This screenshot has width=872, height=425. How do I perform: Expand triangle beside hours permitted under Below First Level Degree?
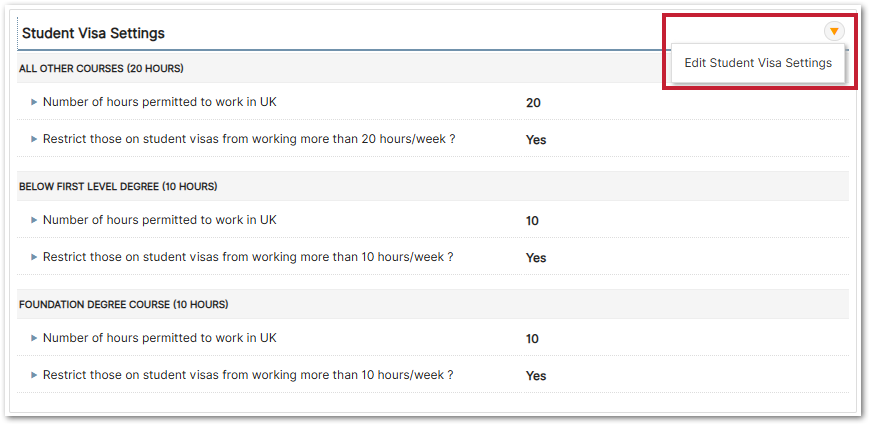[x=34, y=220]
